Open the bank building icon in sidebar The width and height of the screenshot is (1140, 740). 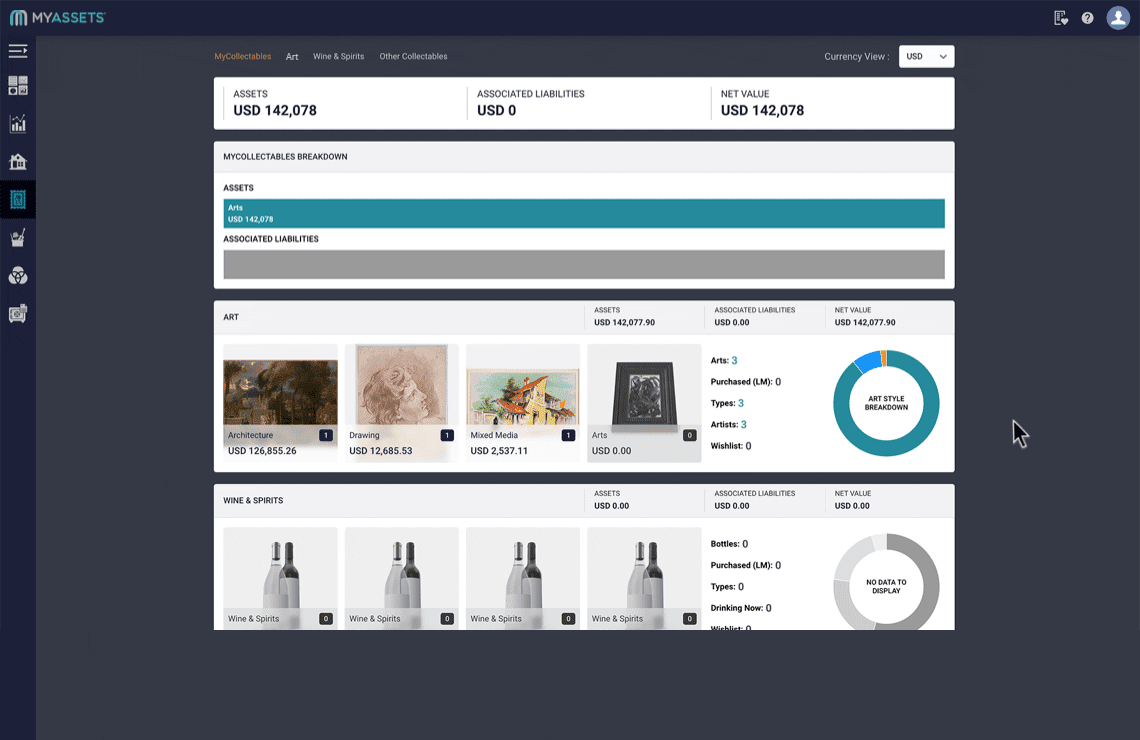click(x=17, y=161)
